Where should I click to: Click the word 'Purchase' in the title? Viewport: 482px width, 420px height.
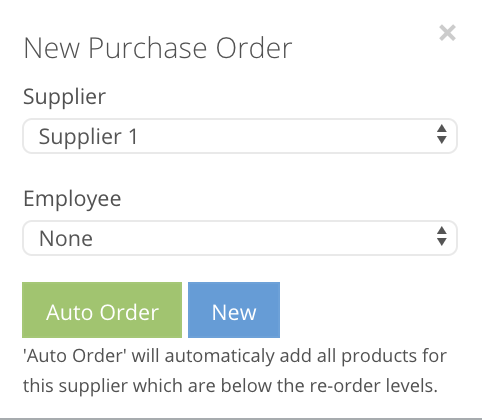pos(147,49)
